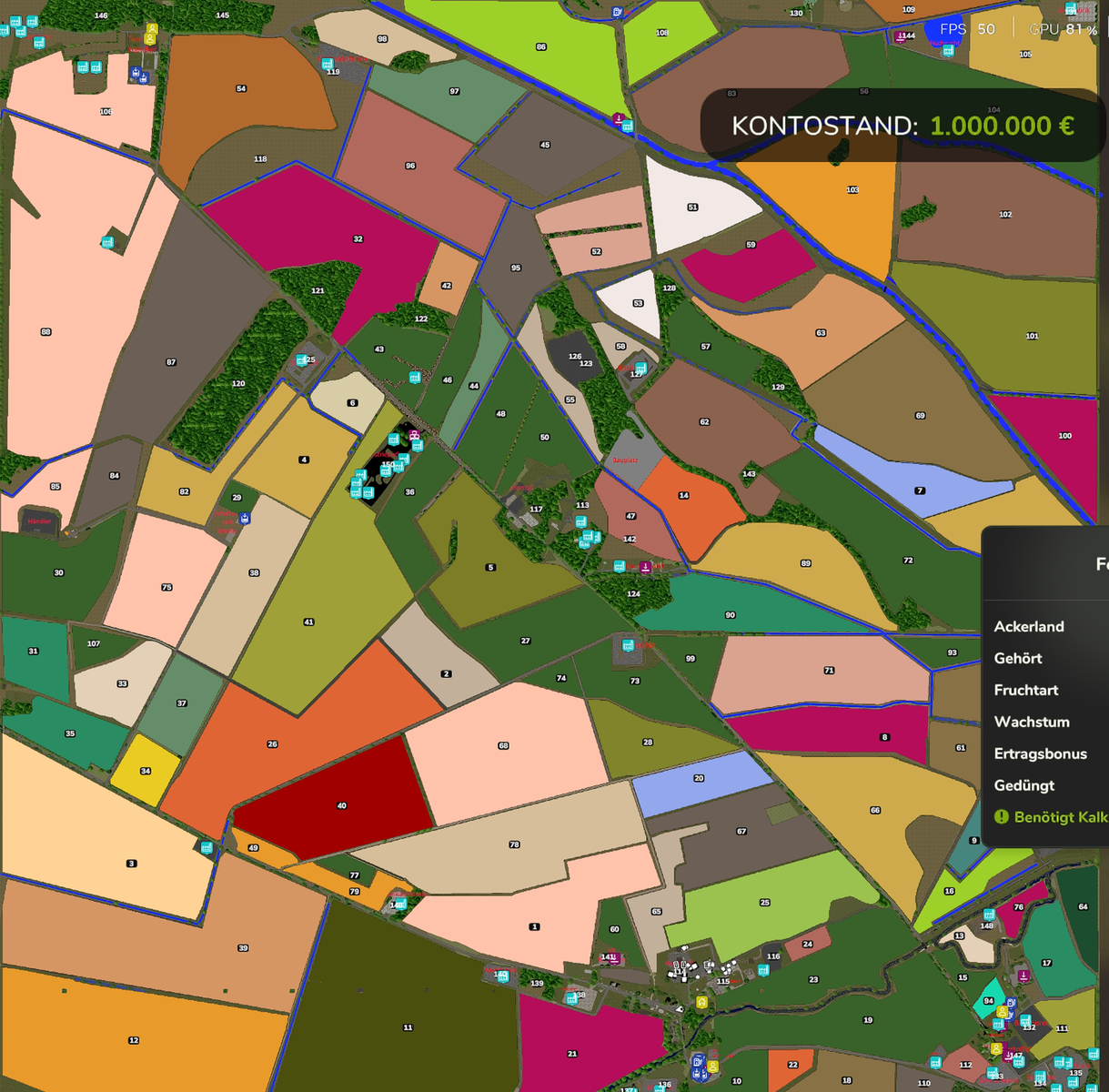1109x1092 pixels.
Task: Select the cyan production icon inside field 88
Action: (x=107, y=242)
